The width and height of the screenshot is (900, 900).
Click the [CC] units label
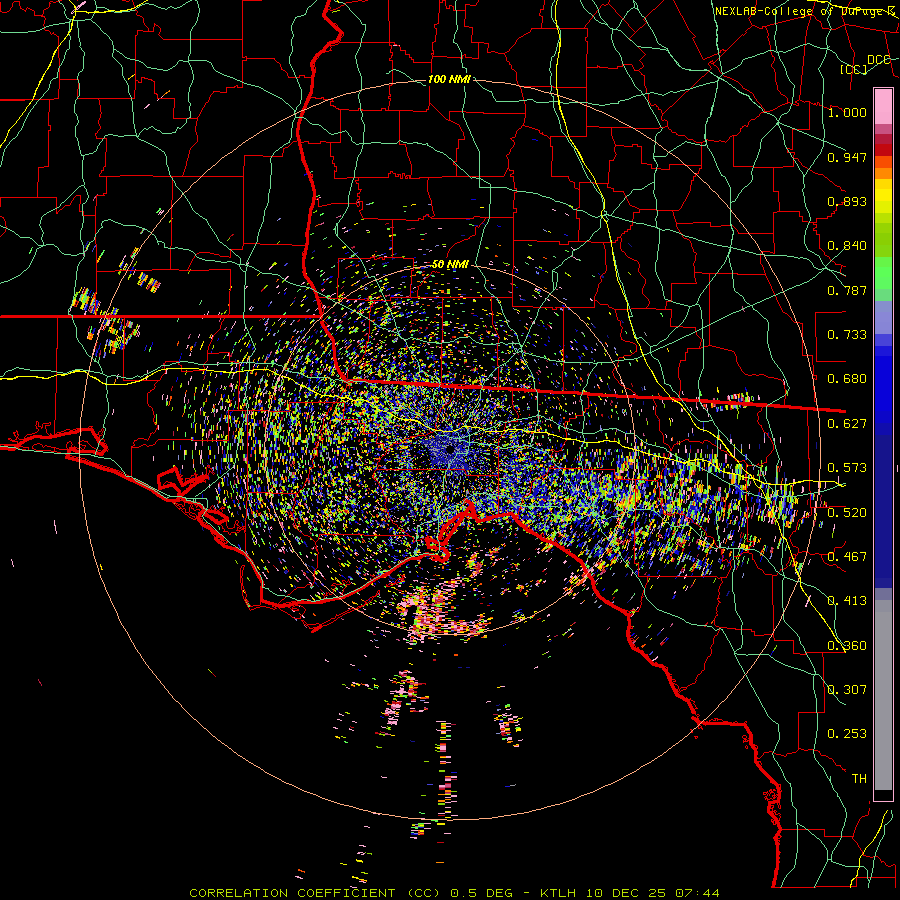click(x=854, y=69)
